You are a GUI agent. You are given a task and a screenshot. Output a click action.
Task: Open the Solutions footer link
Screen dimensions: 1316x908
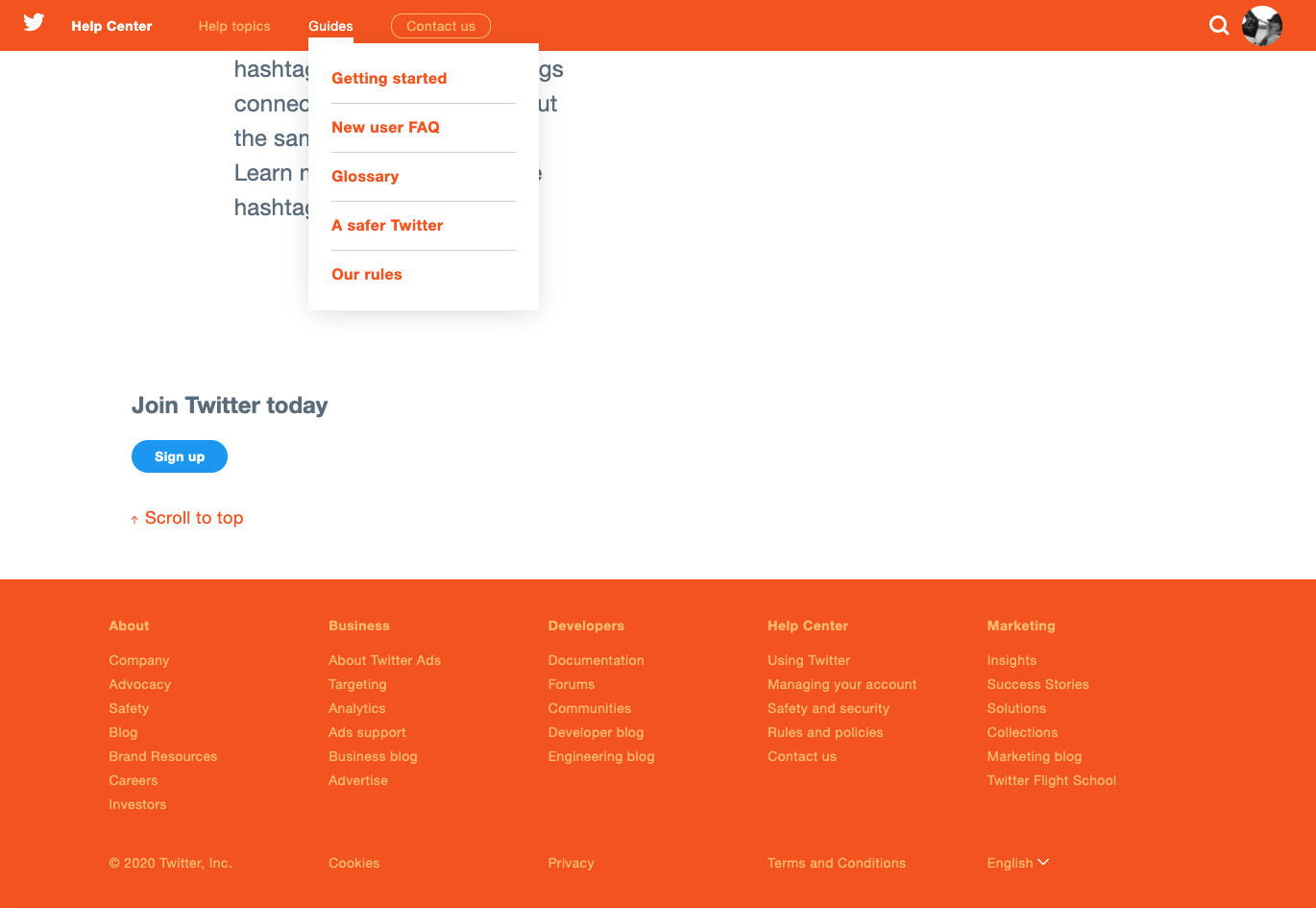pos(1016,708)
